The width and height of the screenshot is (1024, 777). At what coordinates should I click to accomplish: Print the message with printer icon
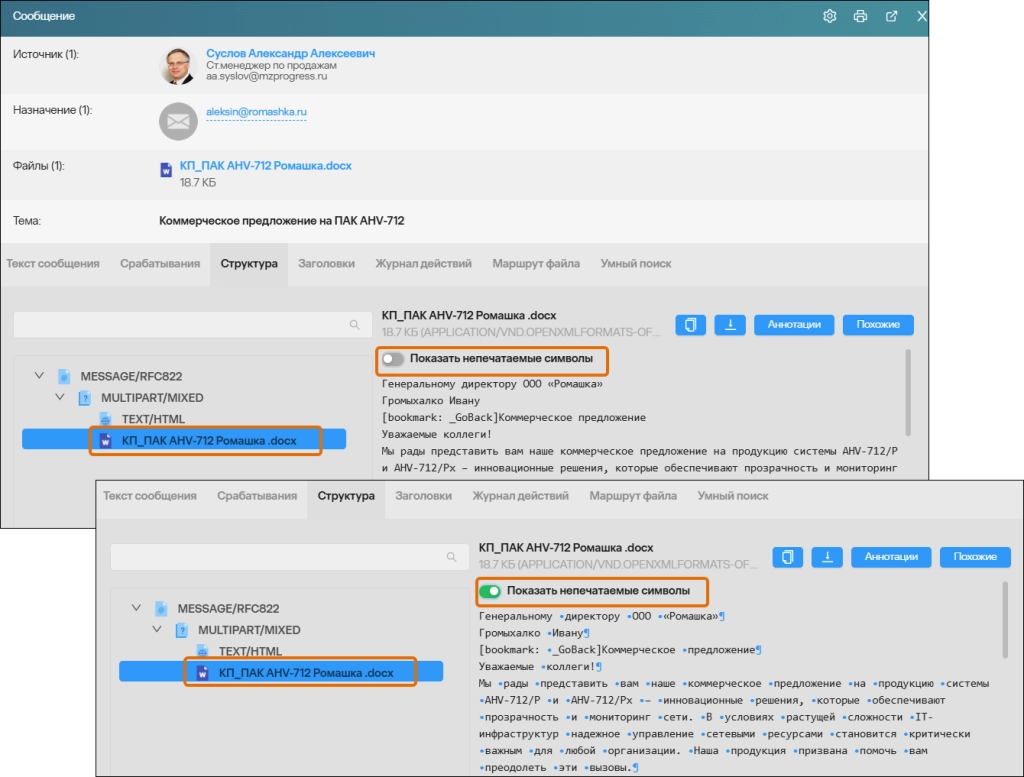[x=860, y=16]
